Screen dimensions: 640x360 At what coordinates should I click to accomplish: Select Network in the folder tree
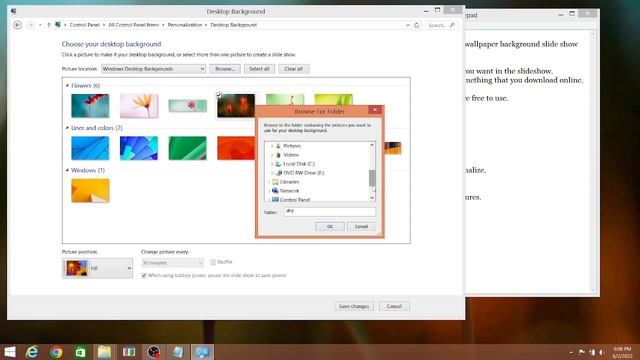289,191
